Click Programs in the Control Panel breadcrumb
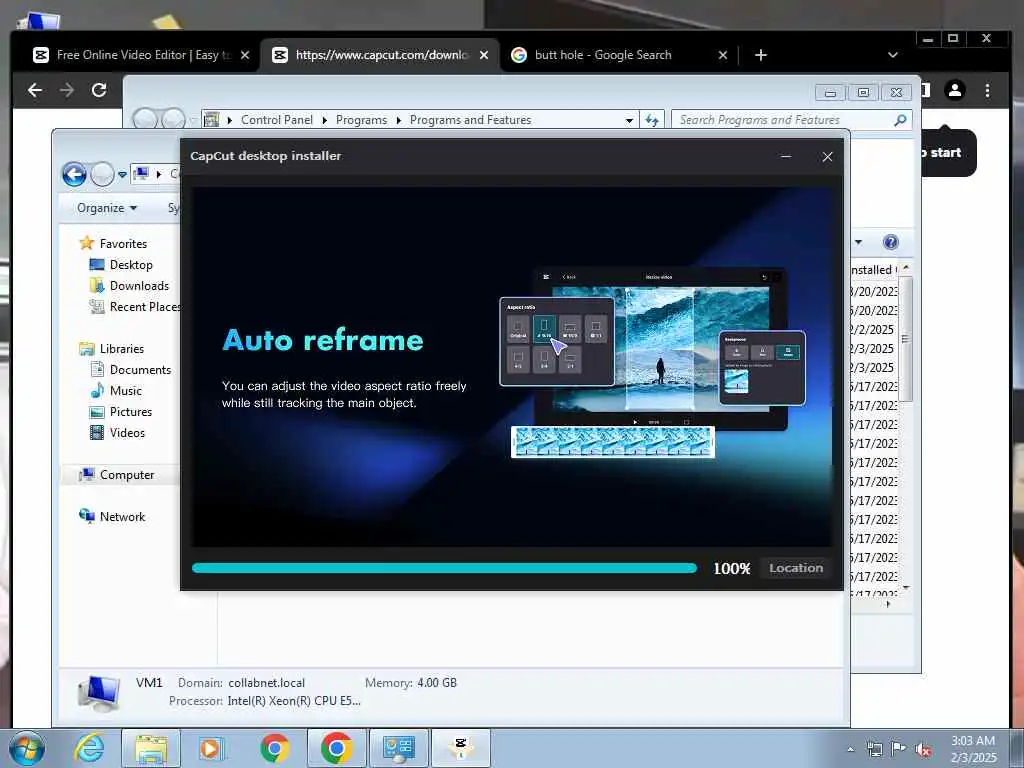Image resolution: width=1024 pixels, height=768 pixels. [361, 120]
